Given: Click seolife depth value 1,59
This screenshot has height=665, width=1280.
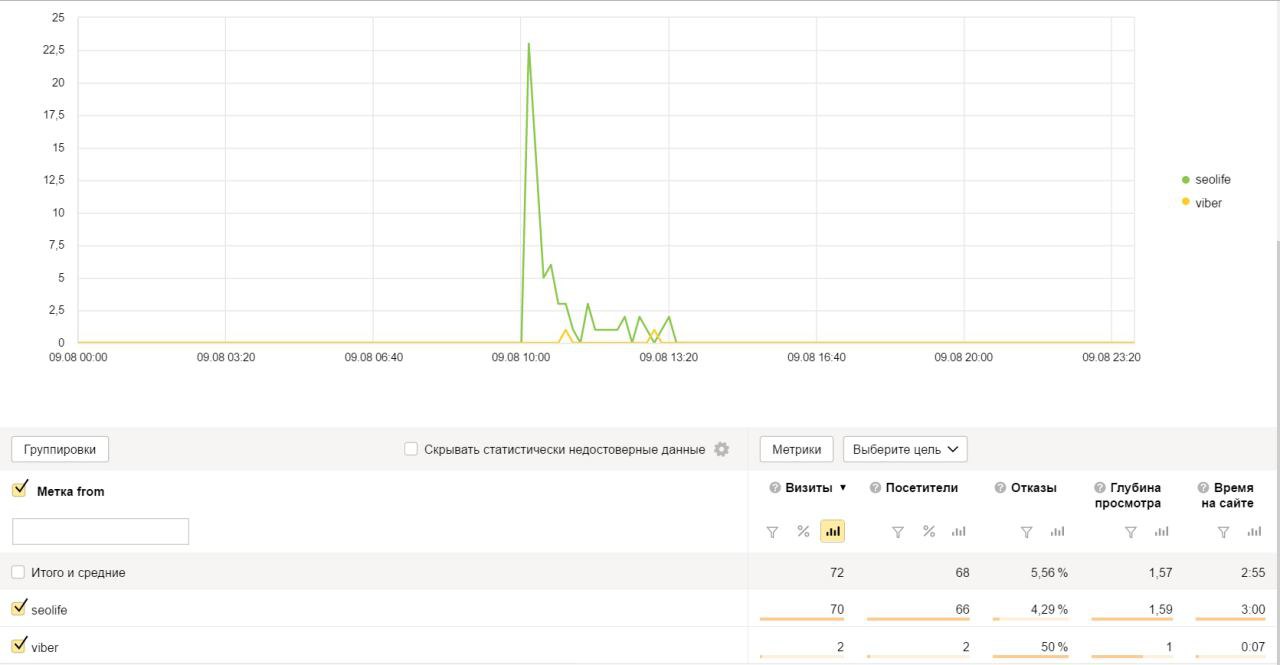Looking at the screenshot, I should [1160, 609].
